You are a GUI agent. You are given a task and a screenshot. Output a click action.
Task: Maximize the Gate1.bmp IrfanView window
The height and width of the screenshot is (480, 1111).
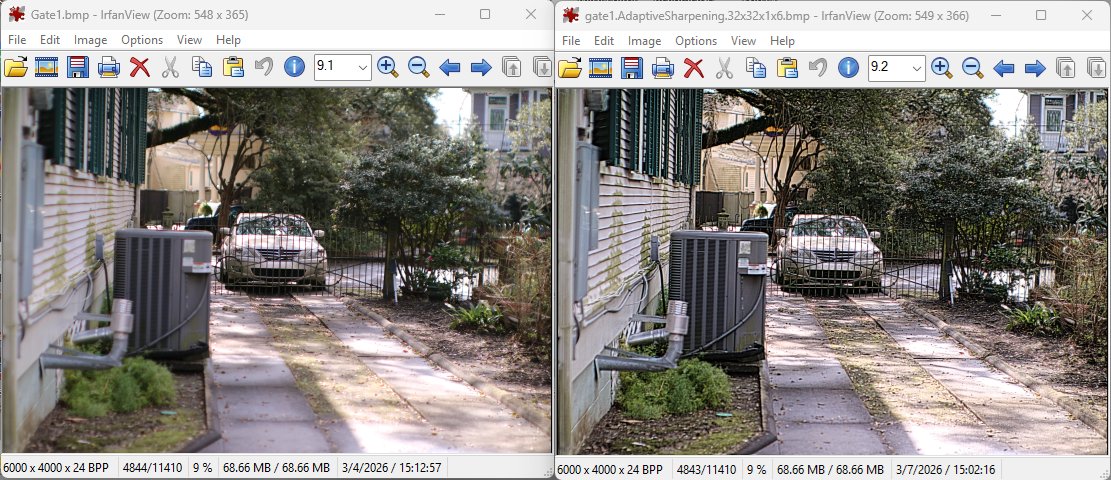tap(485, 14)
